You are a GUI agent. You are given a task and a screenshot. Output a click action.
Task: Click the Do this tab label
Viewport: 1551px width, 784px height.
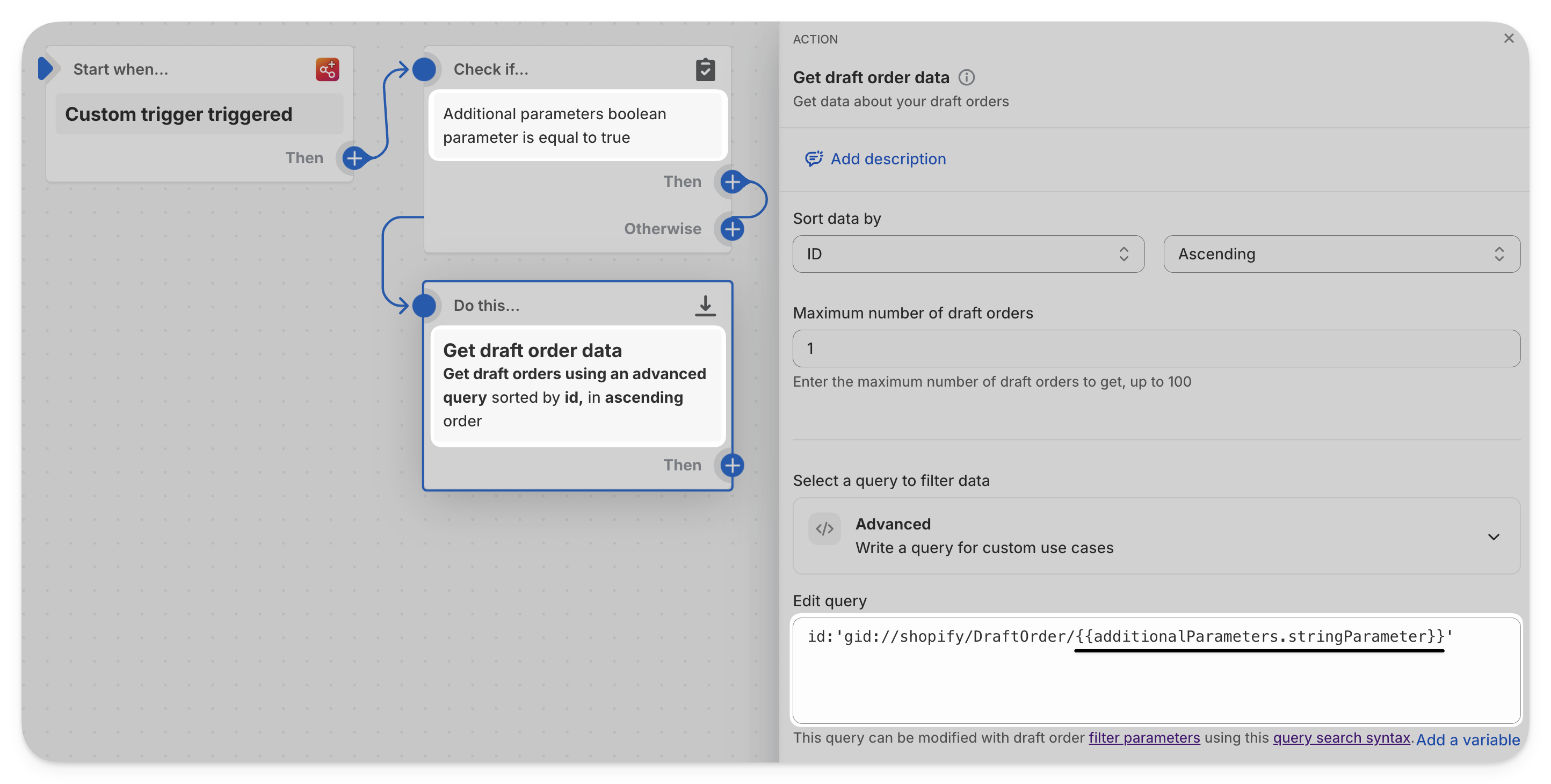click(487, 305)
